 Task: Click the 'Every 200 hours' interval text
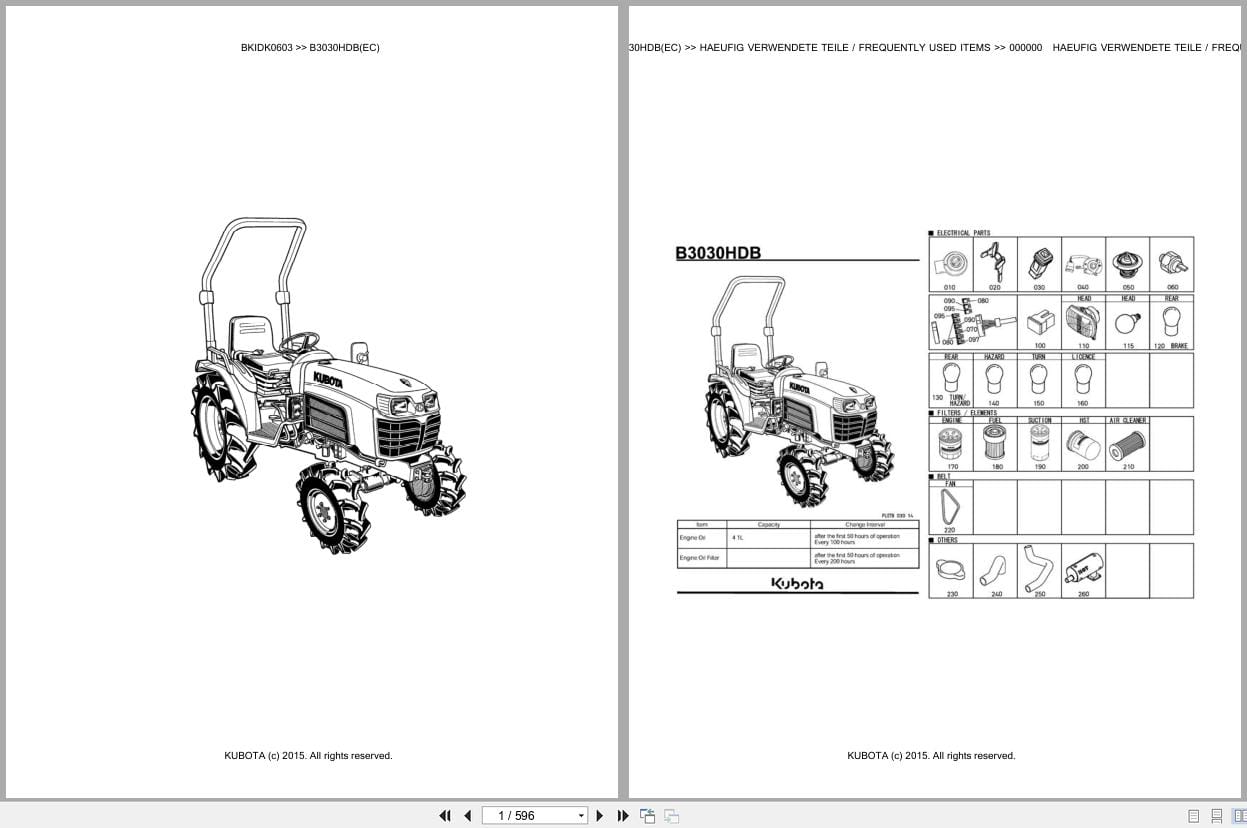click(835, 562)
